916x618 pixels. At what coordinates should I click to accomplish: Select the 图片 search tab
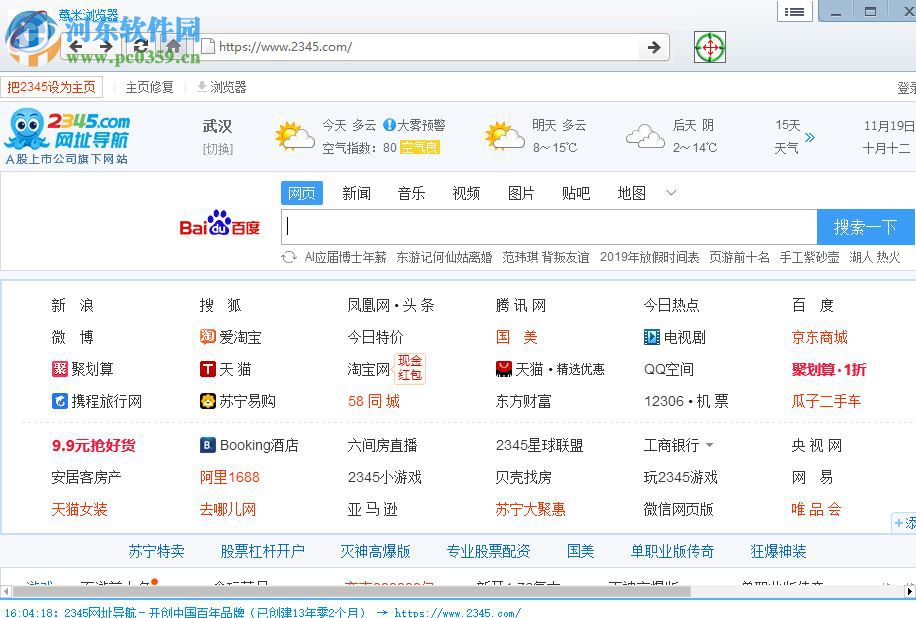(x=521, y=193)
